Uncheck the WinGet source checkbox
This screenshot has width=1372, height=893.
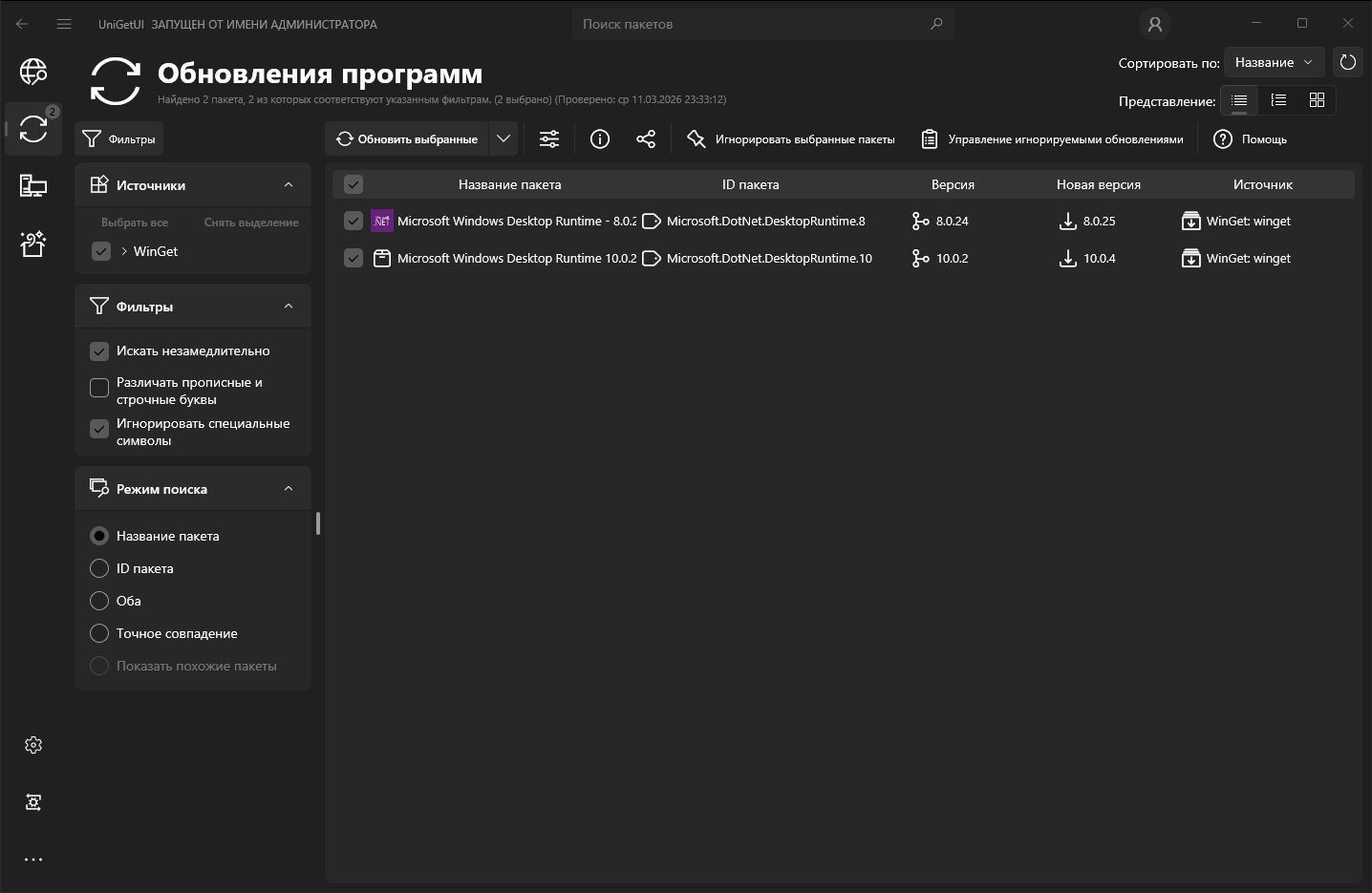100,251
